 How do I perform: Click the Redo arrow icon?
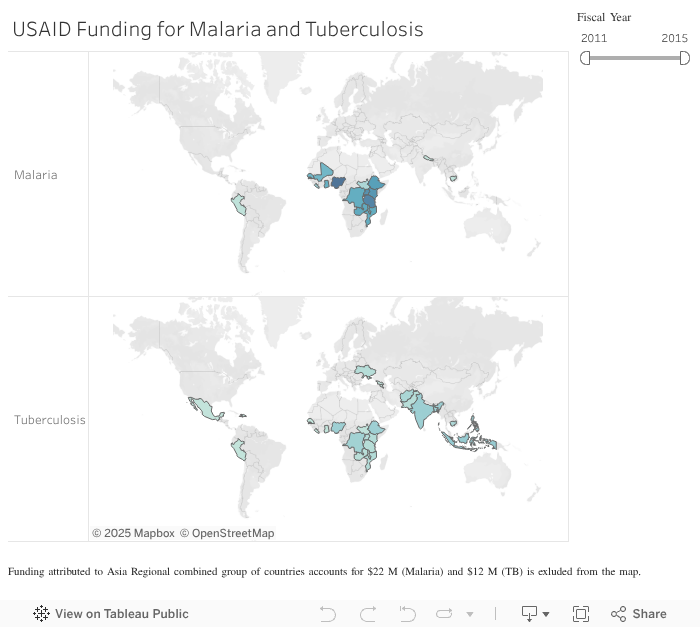tap(368, 613)
